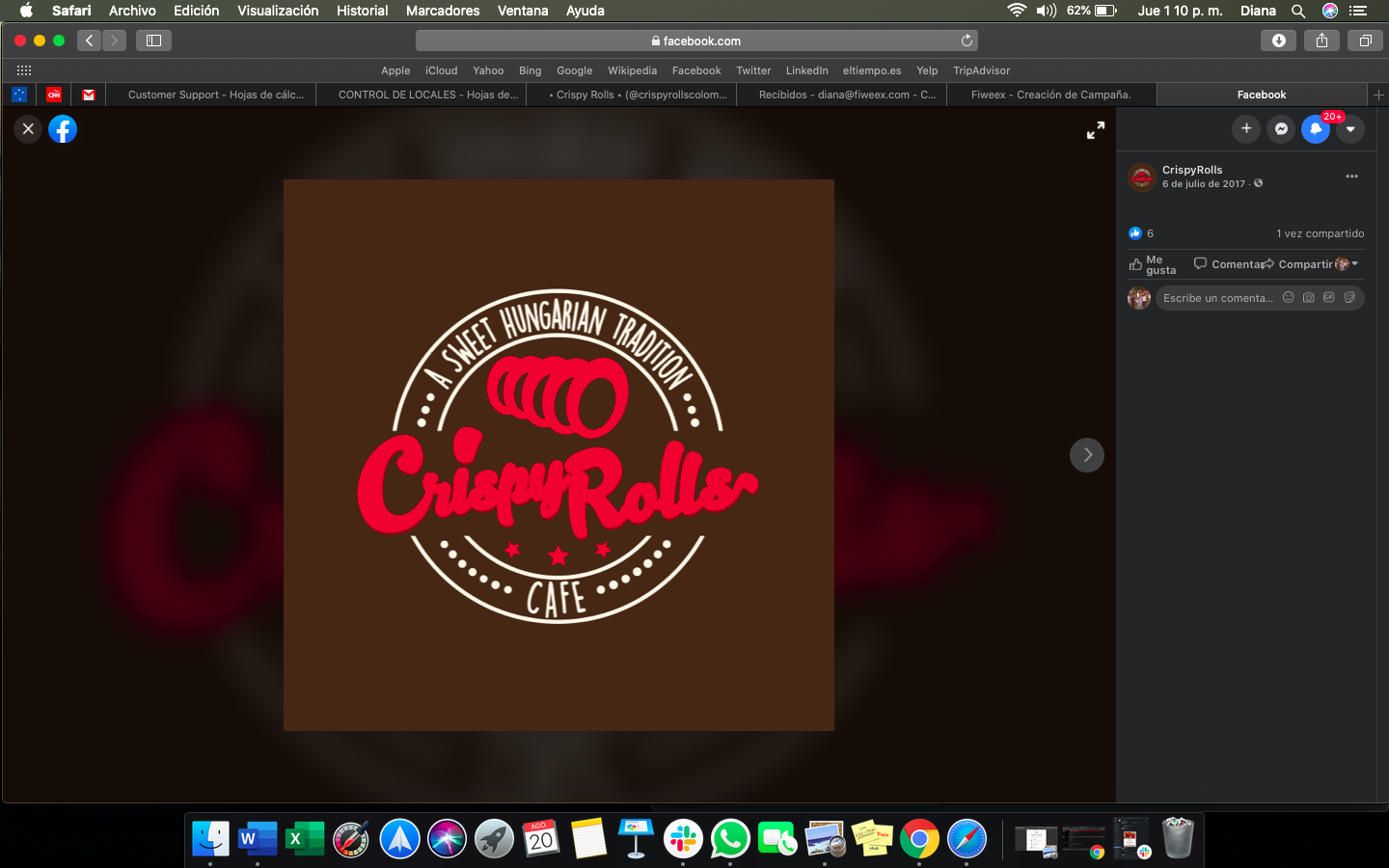Image resolution: width=1389 pixels, height=868 pixels.
Task: Open the notifications bell
Action: point(1315,128)
